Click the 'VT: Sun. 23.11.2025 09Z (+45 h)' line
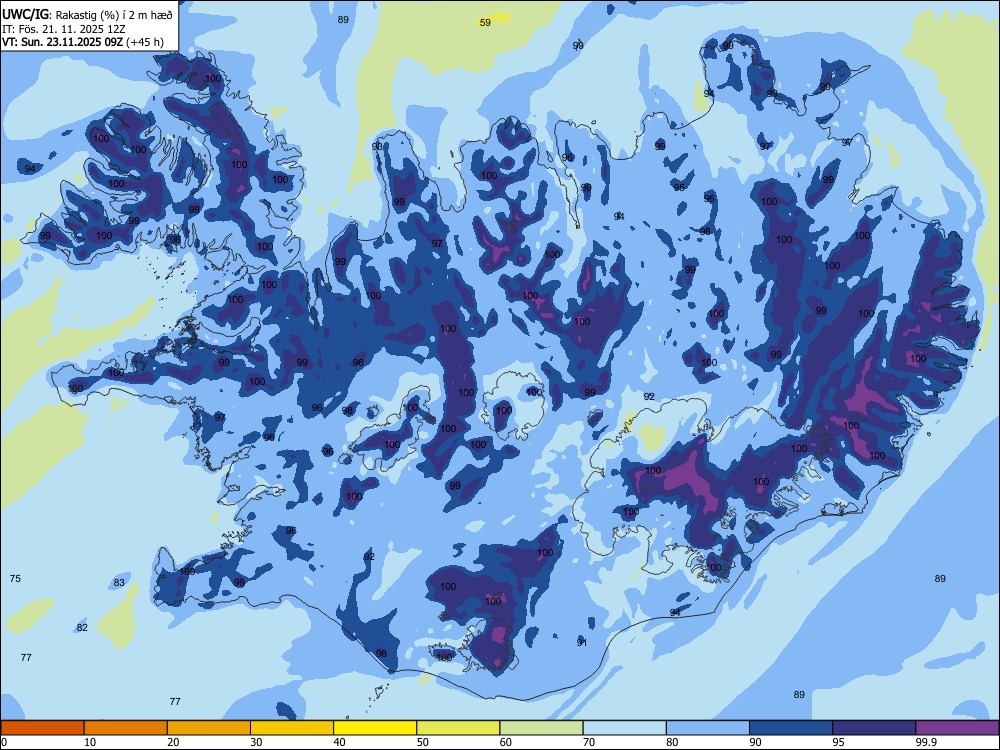 83,42
